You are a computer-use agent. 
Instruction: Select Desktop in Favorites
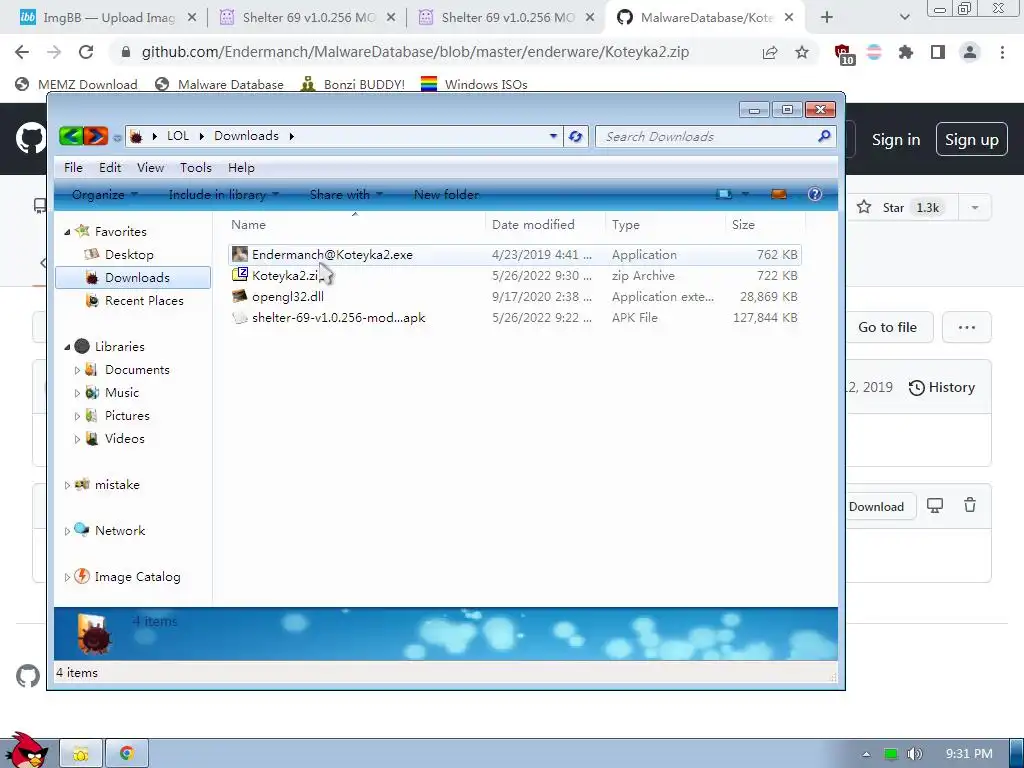coord(129,255)
